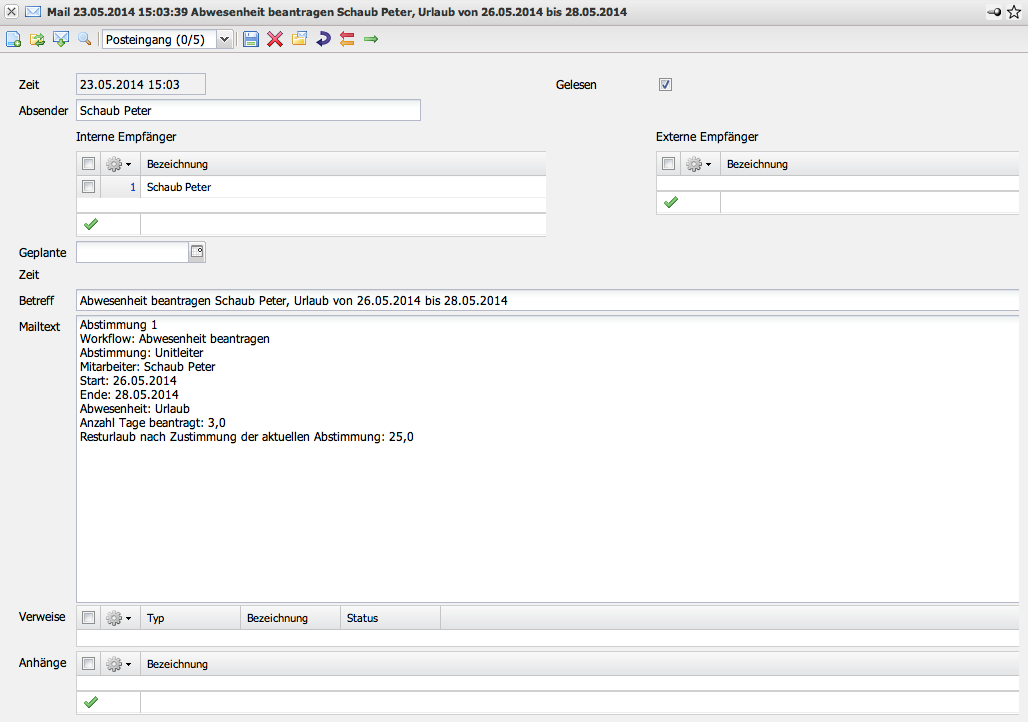Expand the gear menu in Interne Empfänger table
The height and width of the screenshot is (722, 1028).
click(119, 164)
